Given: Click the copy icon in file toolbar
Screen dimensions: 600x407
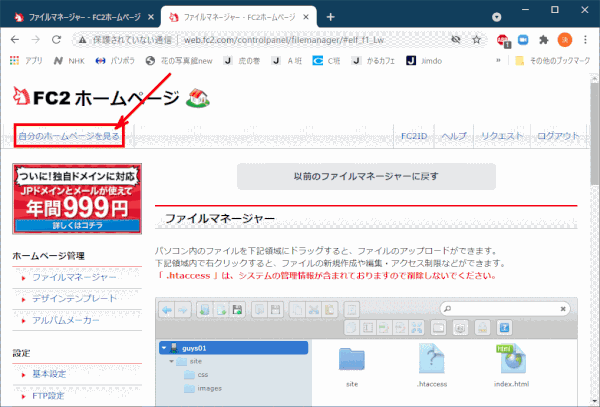Looking at the screenshot, I should coord(297,310).
